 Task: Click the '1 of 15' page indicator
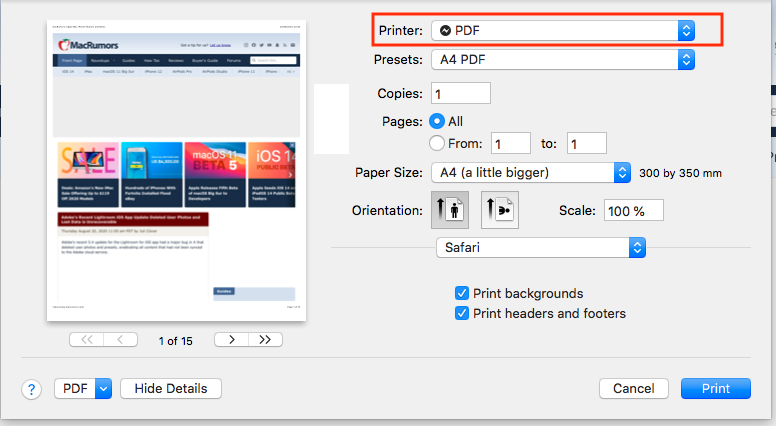click(x=176, y=341)
